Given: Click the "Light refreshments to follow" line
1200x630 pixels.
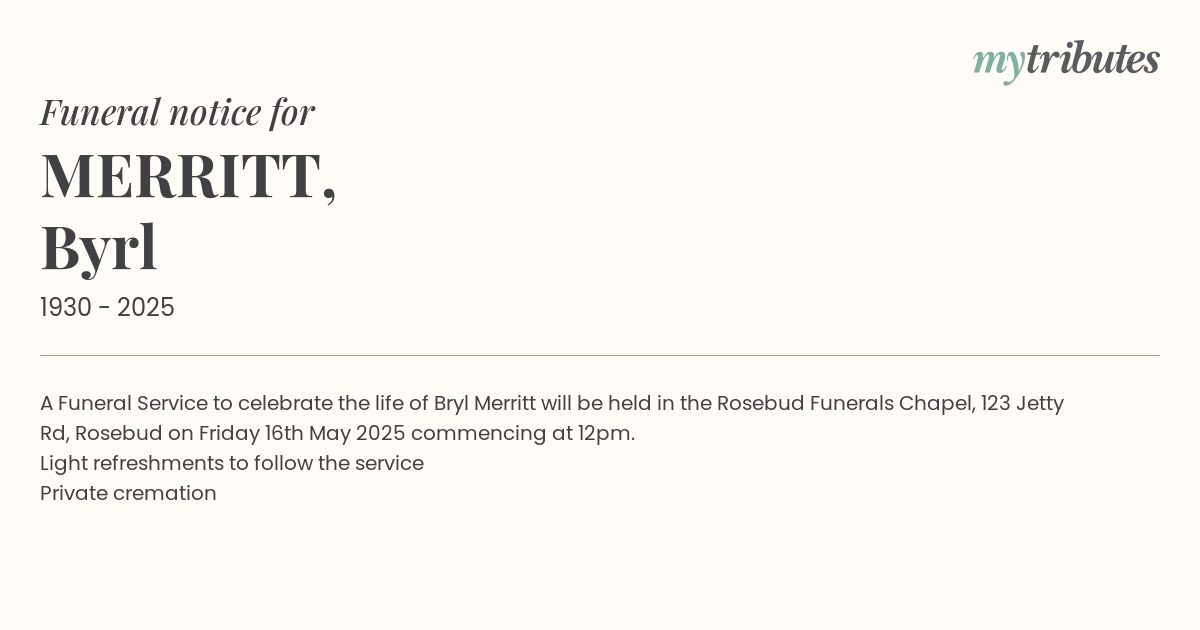Looking at the screenshot, I should [x=232, y=464].
